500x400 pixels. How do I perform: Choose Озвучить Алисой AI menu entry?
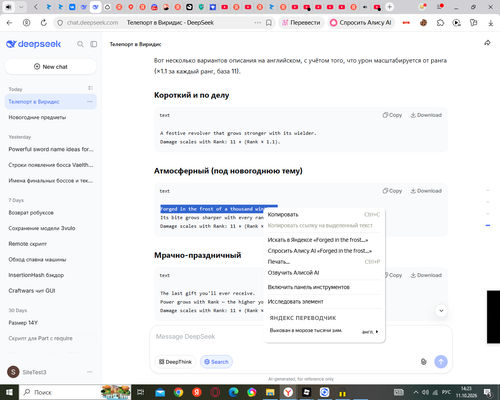tap(324, 273)
